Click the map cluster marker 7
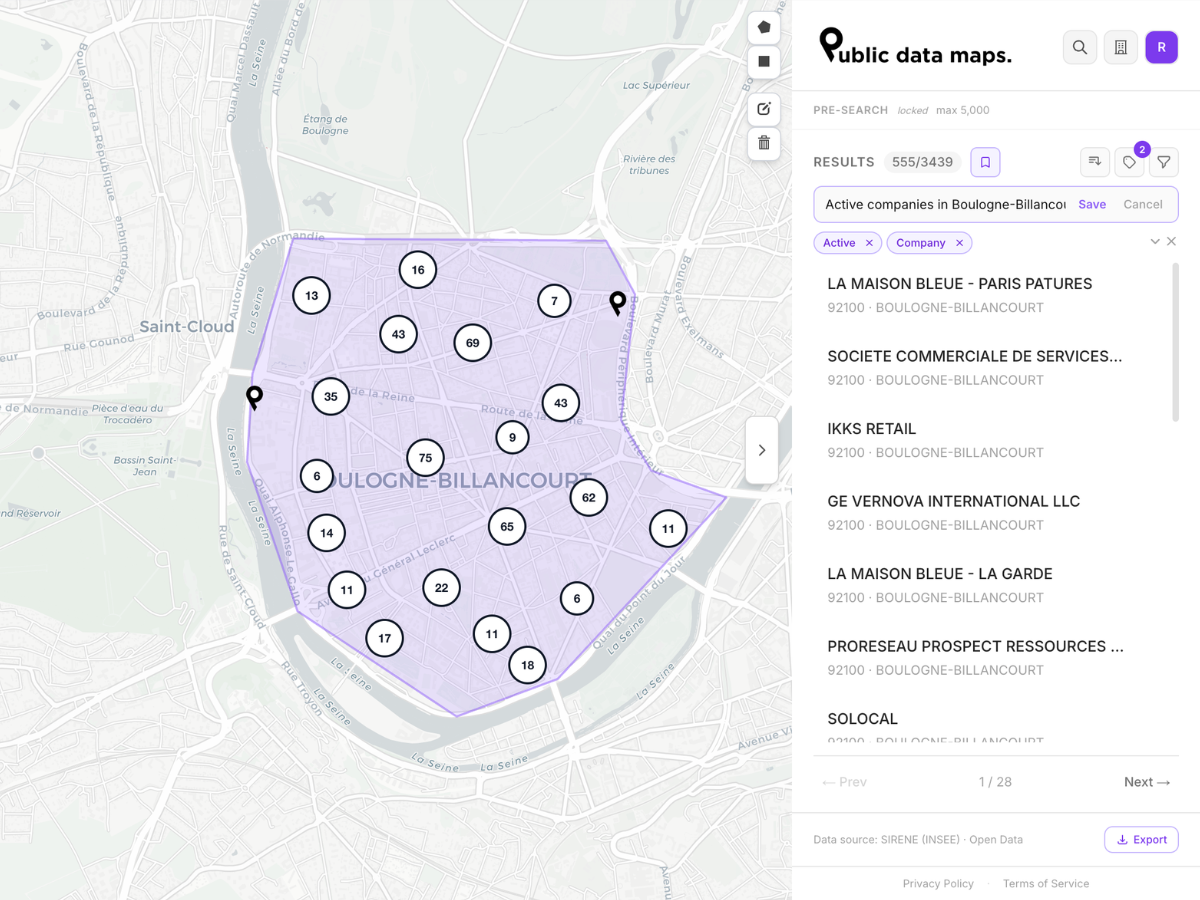 click(x=554, y=301)
